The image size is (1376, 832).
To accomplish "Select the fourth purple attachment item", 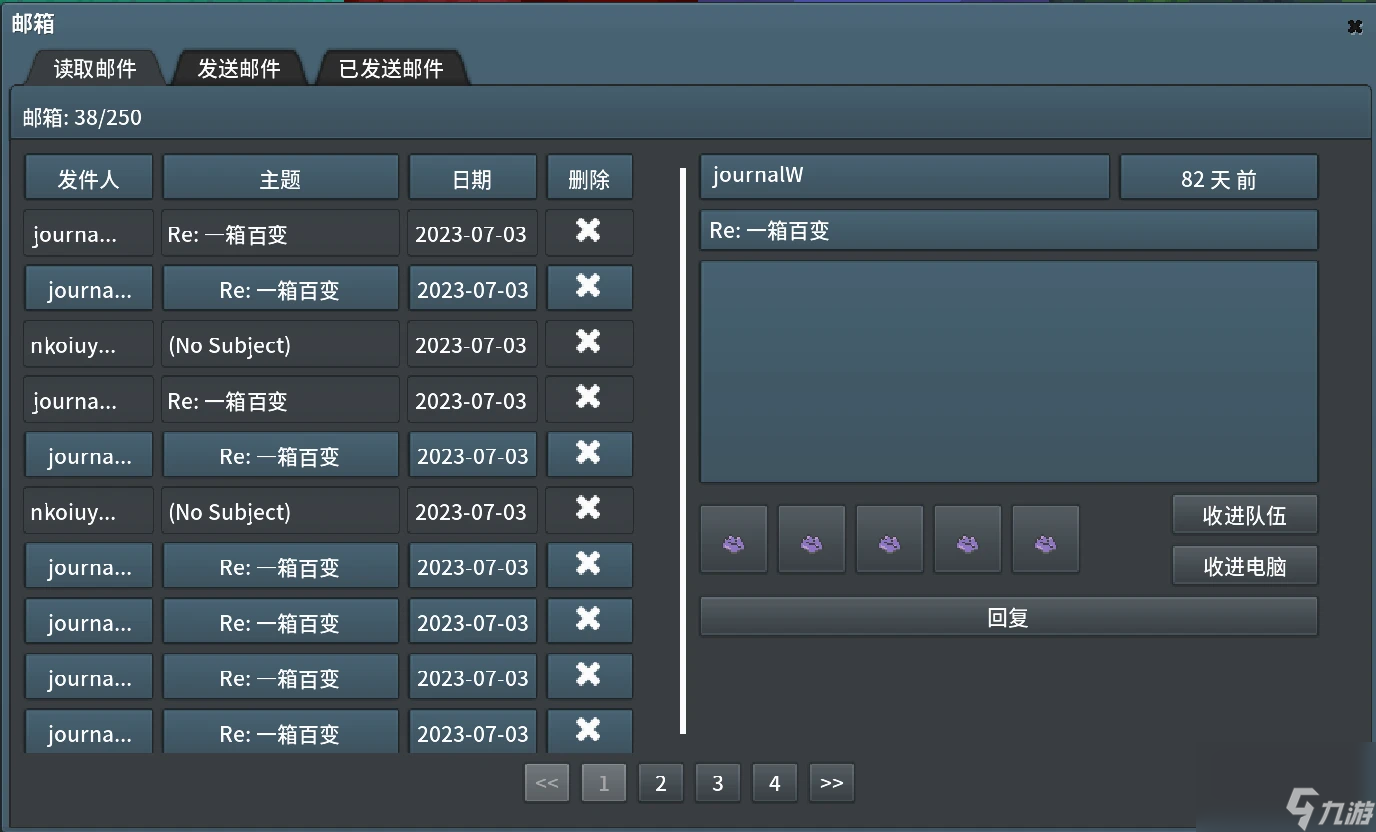I will [x=968, y=540].
